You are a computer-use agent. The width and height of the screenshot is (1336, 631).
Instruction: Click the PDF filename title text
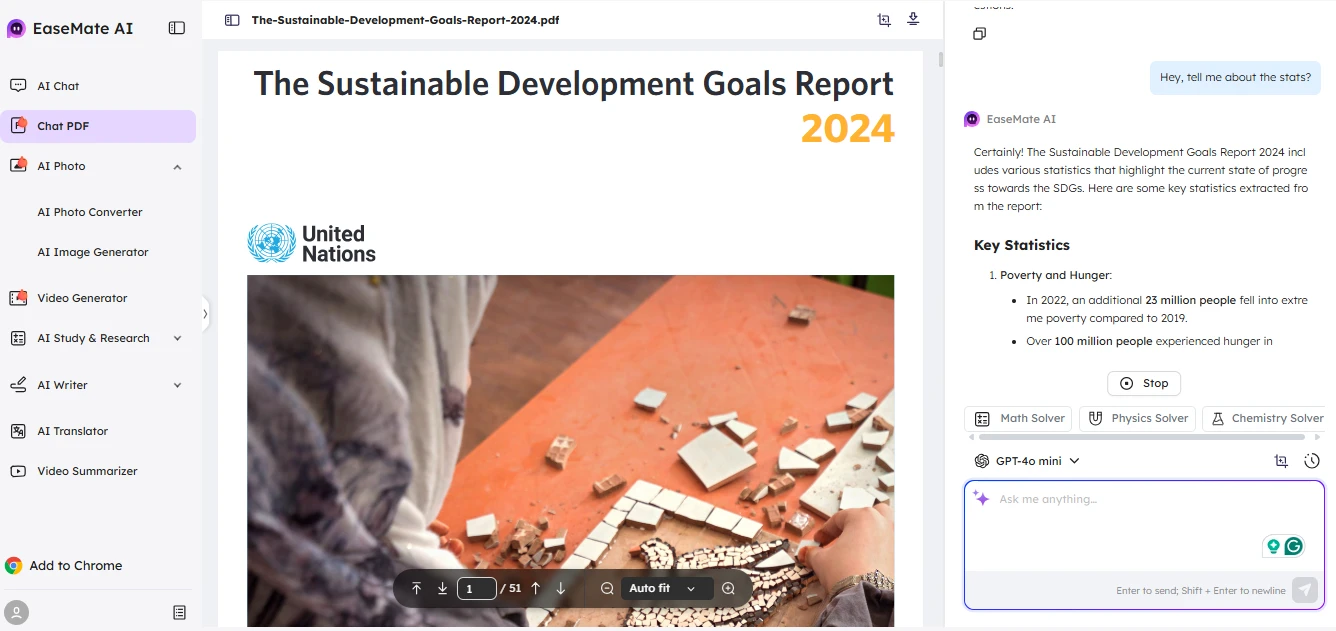(x=405, y=20)
